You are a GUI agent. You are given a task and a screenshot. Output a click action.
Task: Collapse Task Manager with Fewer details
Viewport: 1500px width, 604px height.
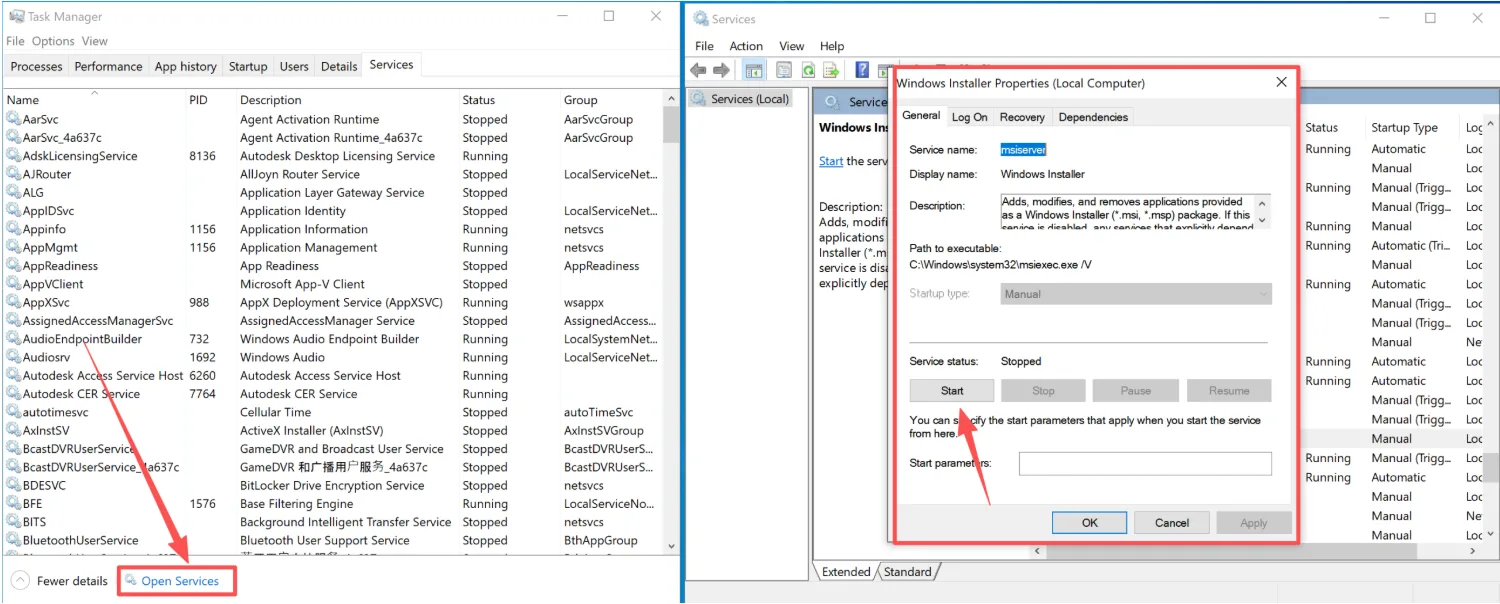[x=60, y=581]
